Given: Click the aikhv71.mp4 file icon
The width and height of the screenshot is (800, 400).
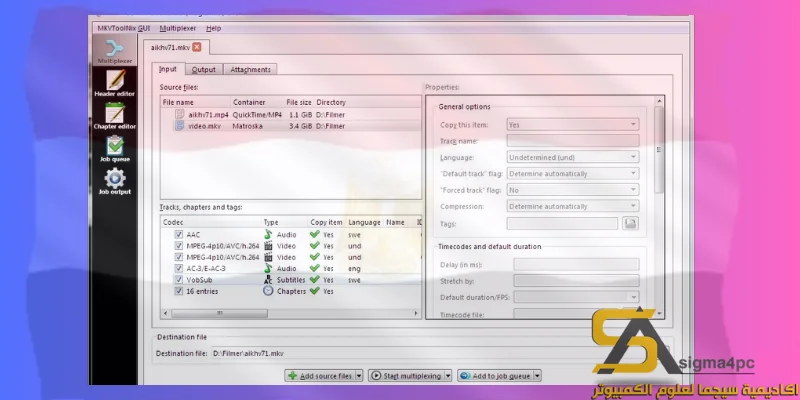Looking at the screenshot, I should point(179,115).
